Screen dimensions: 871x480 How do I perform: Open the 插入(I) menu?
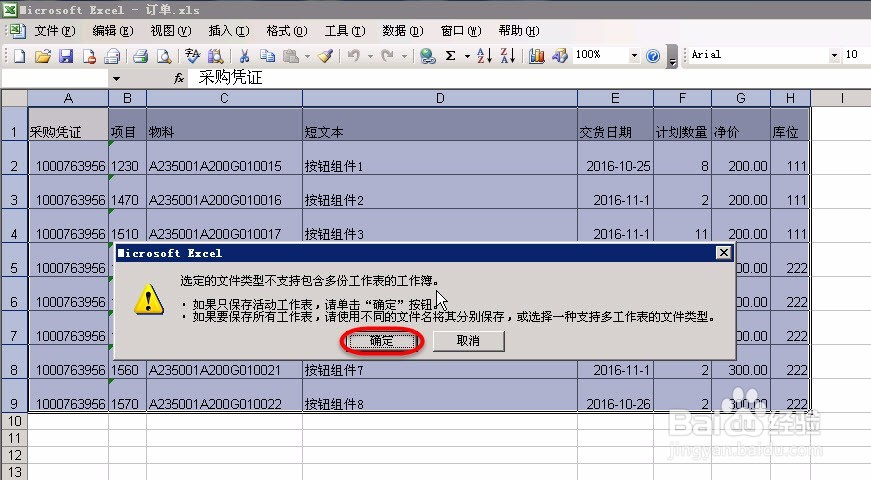[x=228, y=31]
